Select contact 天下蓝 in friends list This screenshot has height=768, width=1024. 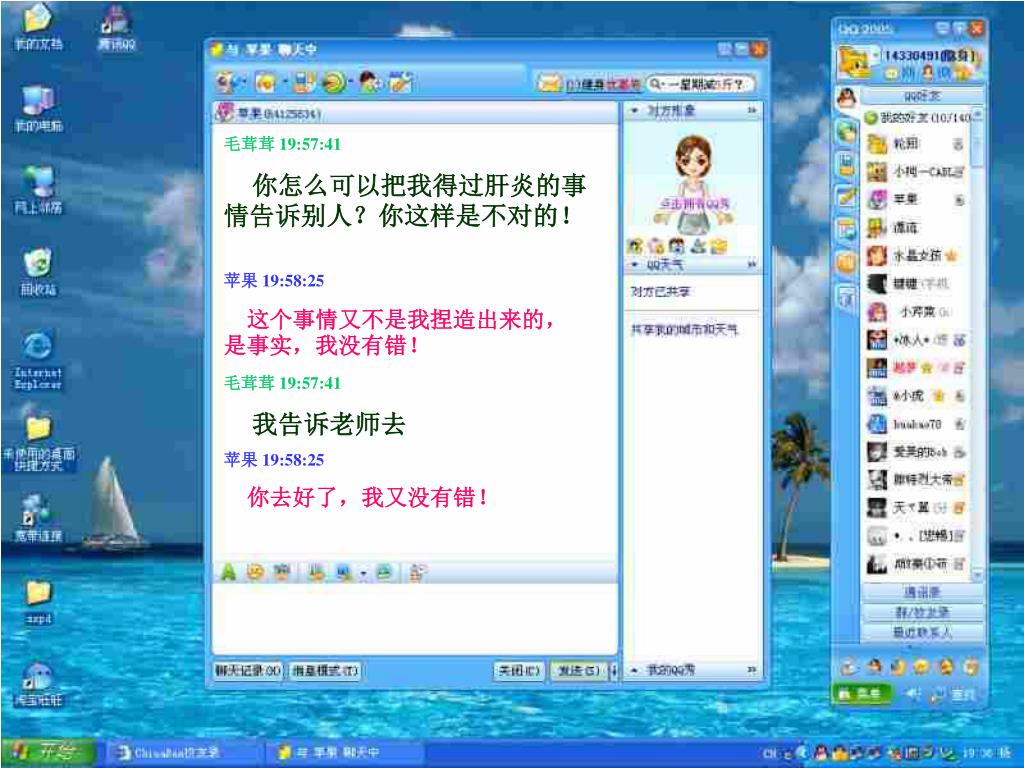914,507
